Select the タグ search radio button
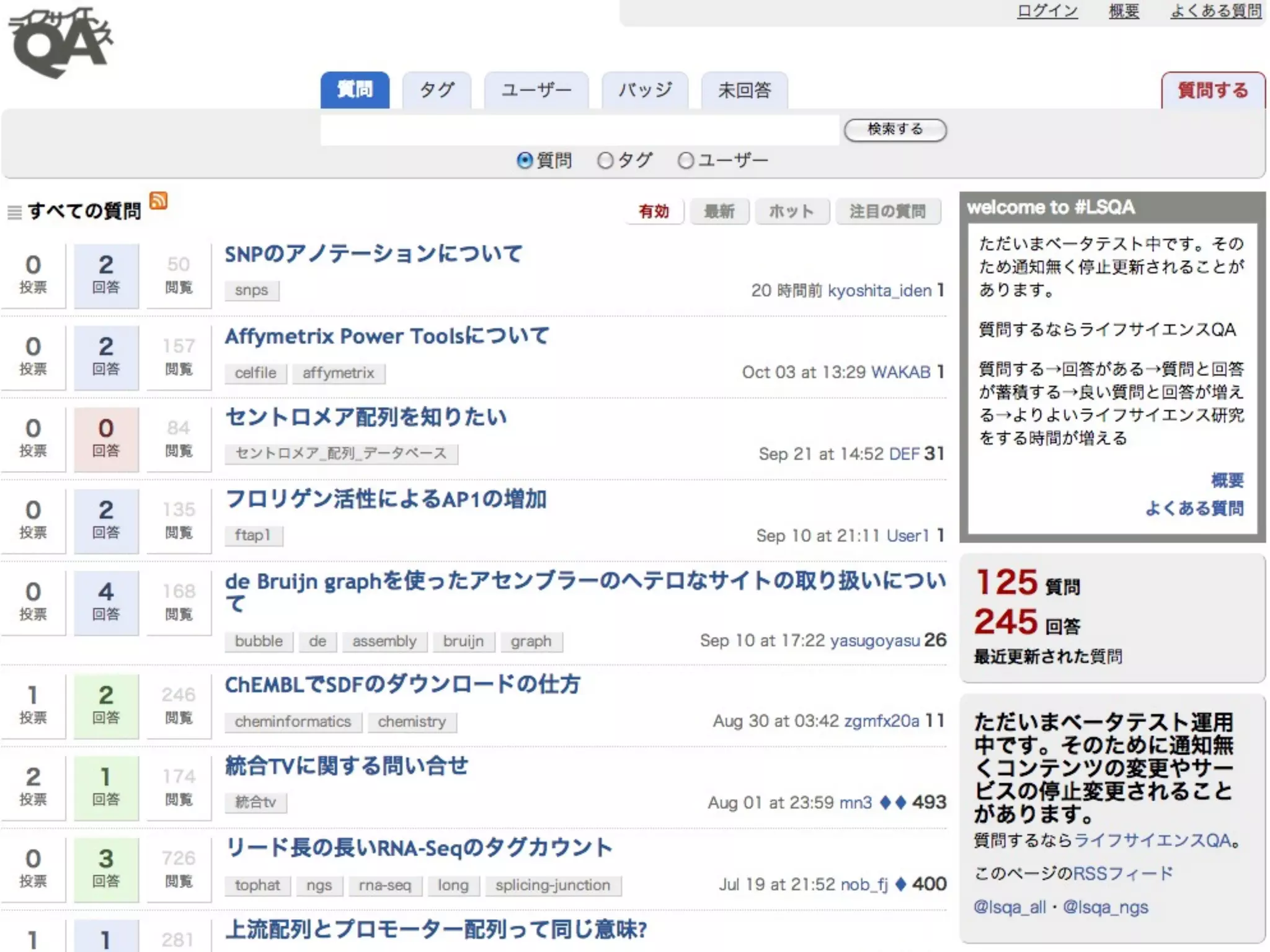 (605, 161)
